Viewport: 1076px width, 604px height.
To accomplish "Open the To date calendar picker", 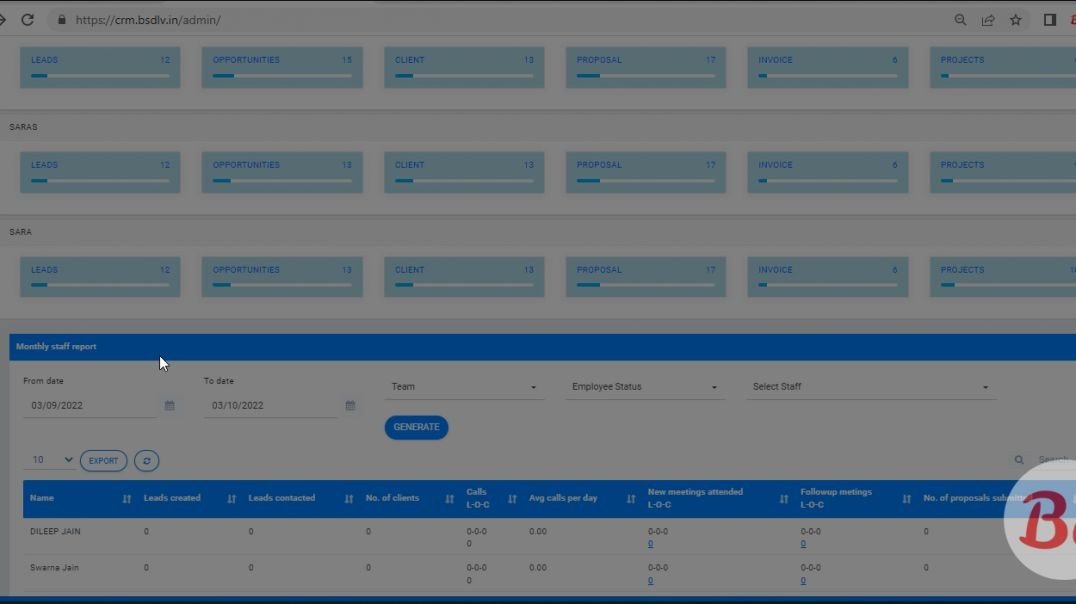I will coord(349,405).
